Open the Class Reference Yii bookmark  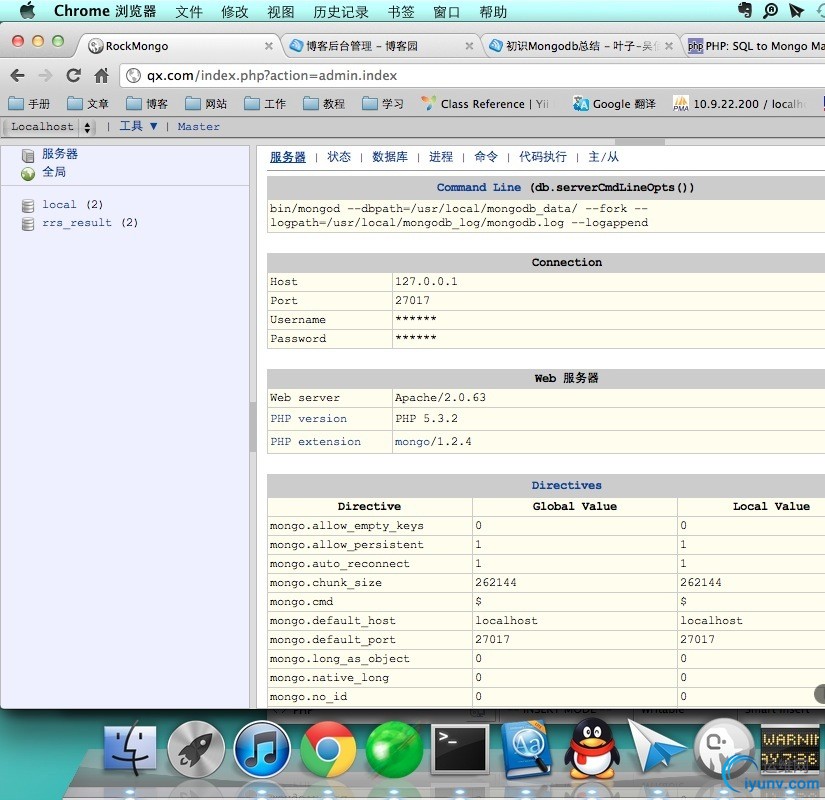click(x=485, y=104)
